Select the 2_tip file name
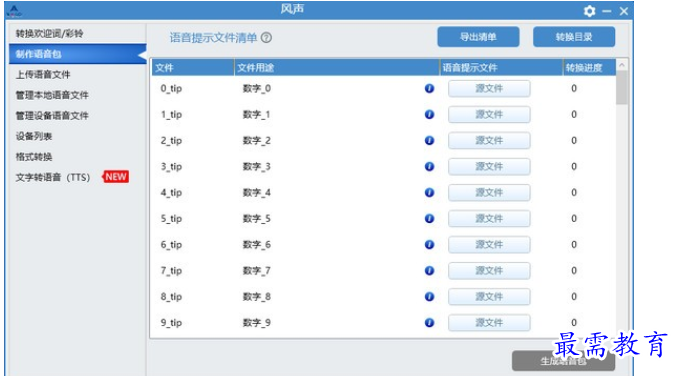The height and width of the screenshot is (376, 676). coord(171,141)
